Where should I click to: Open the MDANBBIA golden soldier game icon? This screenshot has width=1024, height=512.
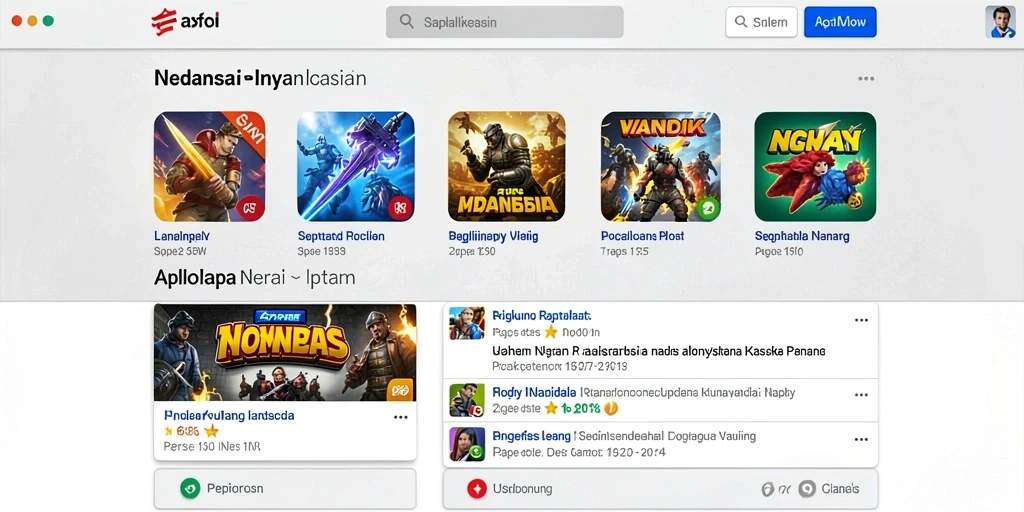pyautogui.click(x=507, y=167)
